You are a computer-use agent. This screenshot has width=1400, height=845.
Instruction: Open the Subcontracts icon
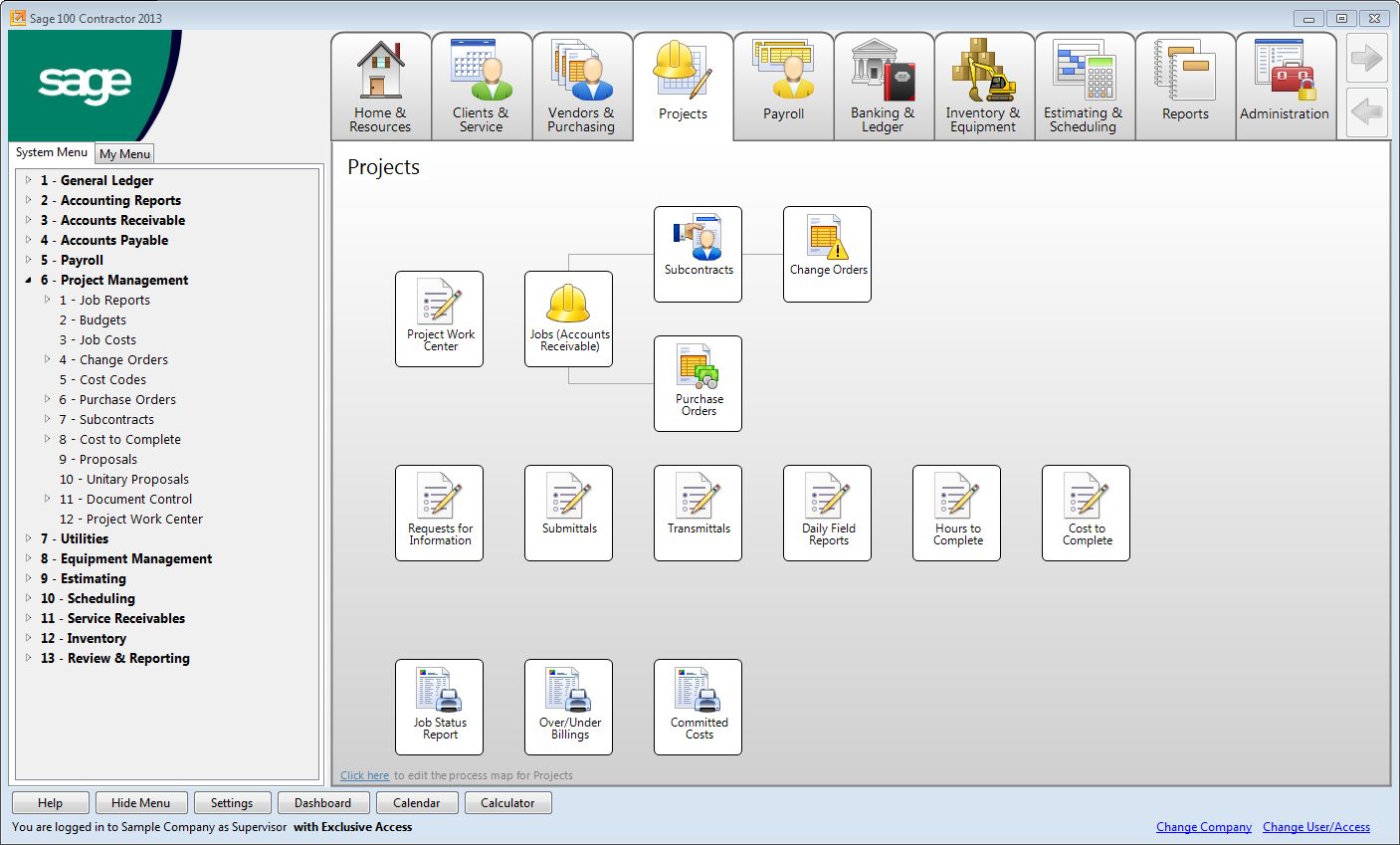click(x=699, y=254)
